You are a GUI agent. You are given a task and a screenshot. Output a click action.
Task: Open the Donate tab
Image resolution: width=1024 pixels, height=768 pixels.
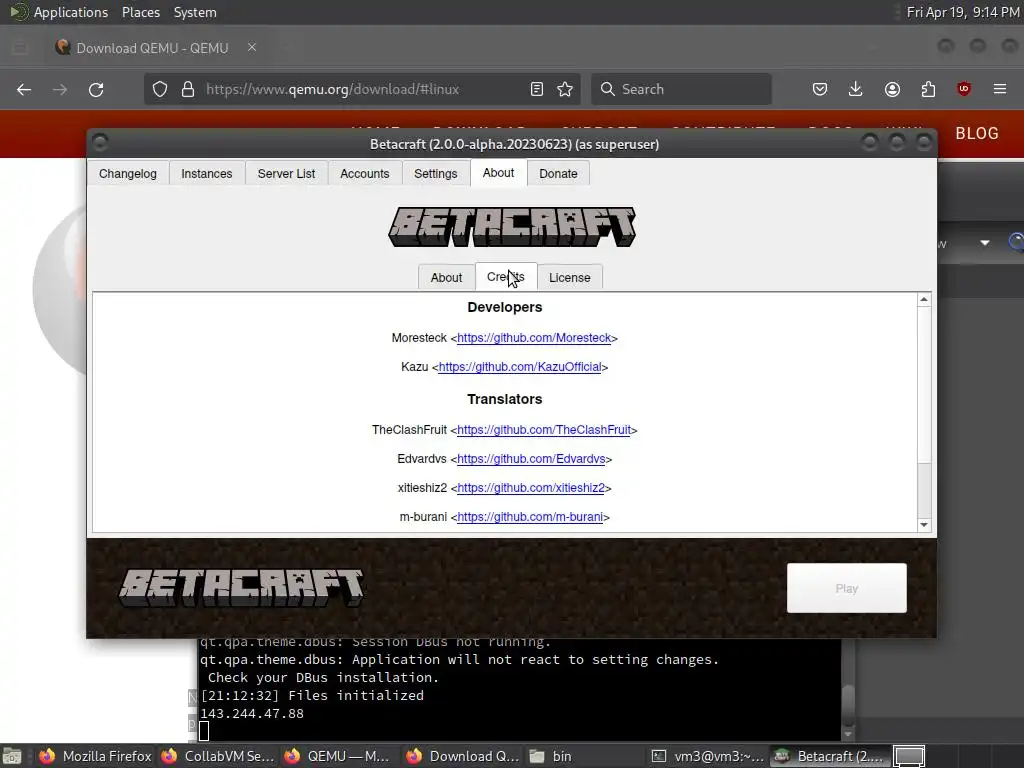click(558, 174)
